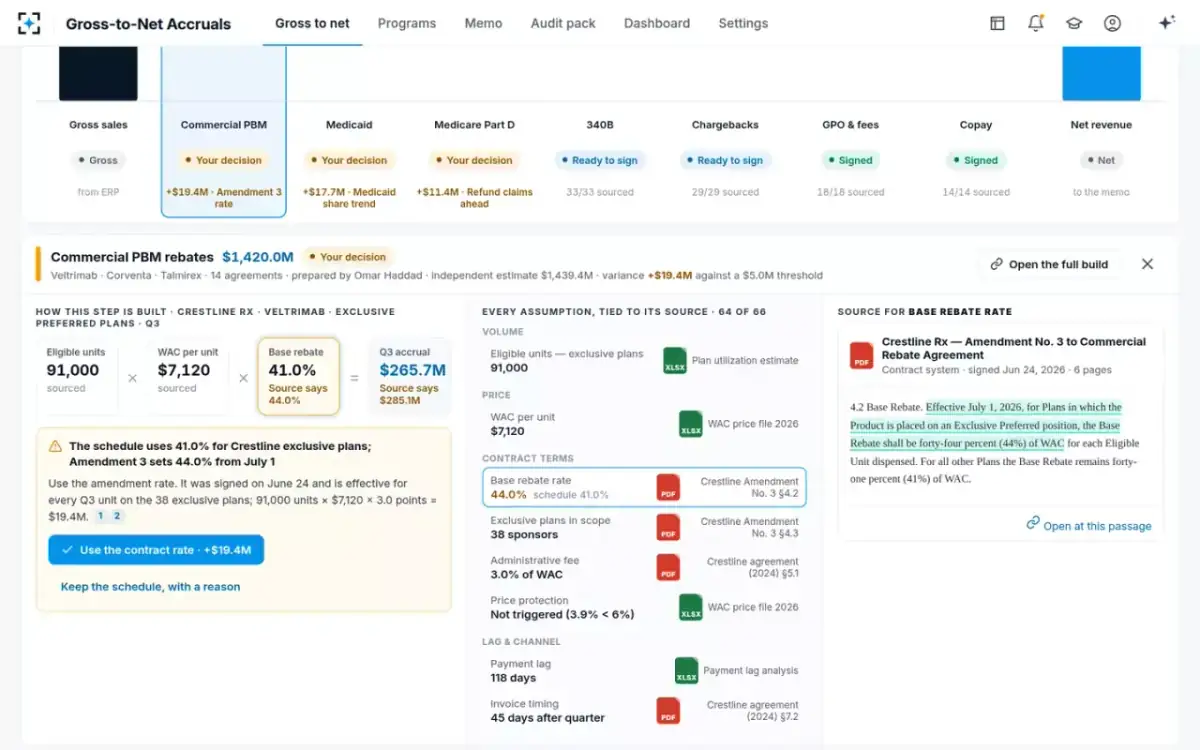Open the sparkle assistant icon

point(1166,23)
